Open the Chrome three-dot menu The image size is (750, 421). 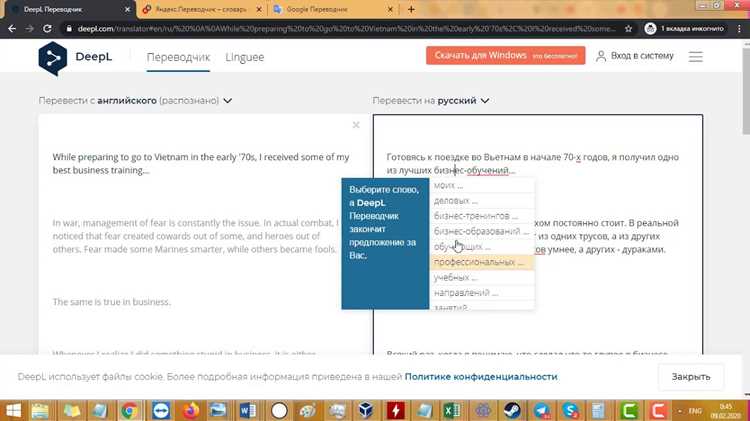(739, 29)
